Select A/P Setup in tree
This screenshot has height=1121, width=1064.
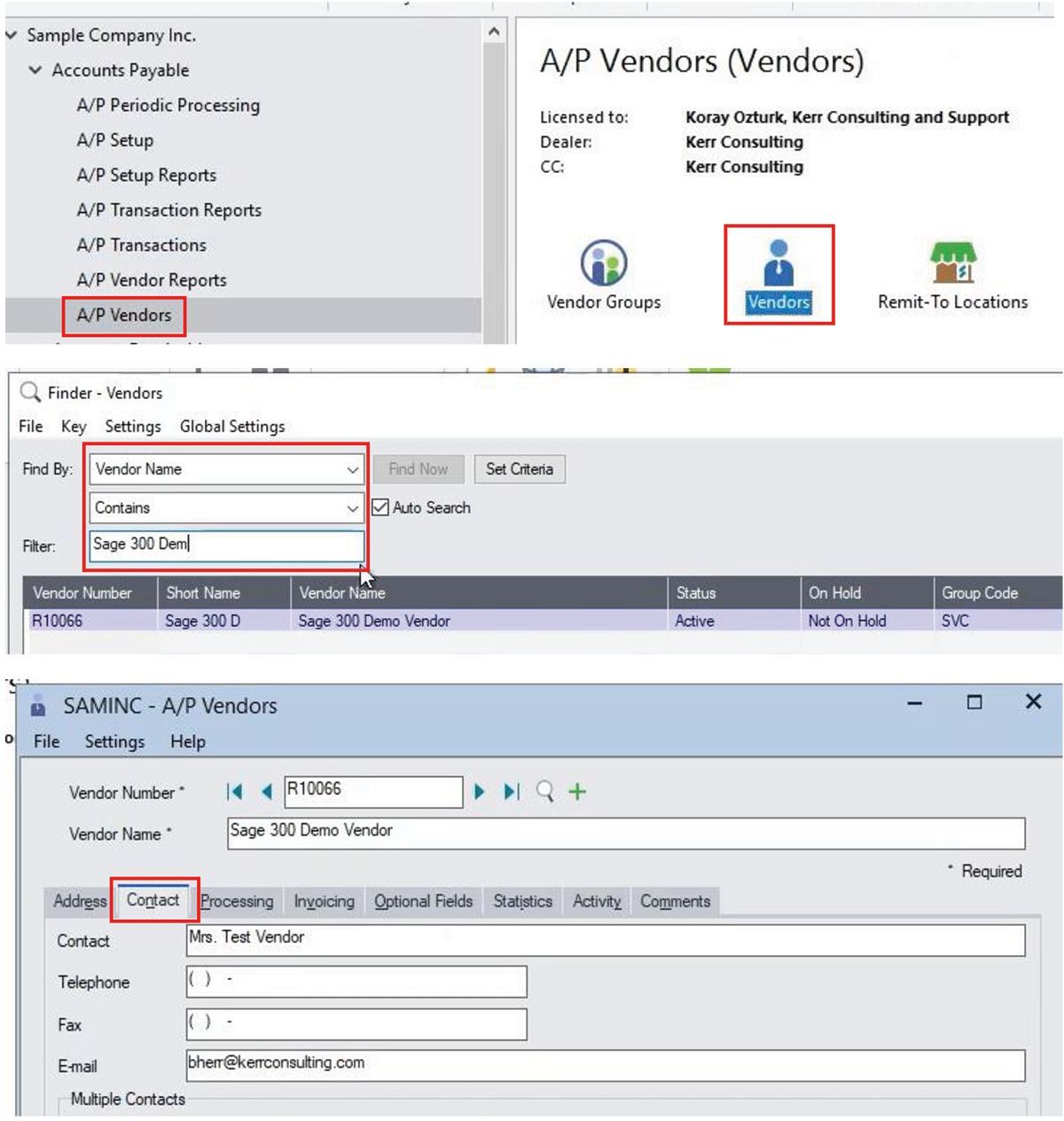pos(115,140)
